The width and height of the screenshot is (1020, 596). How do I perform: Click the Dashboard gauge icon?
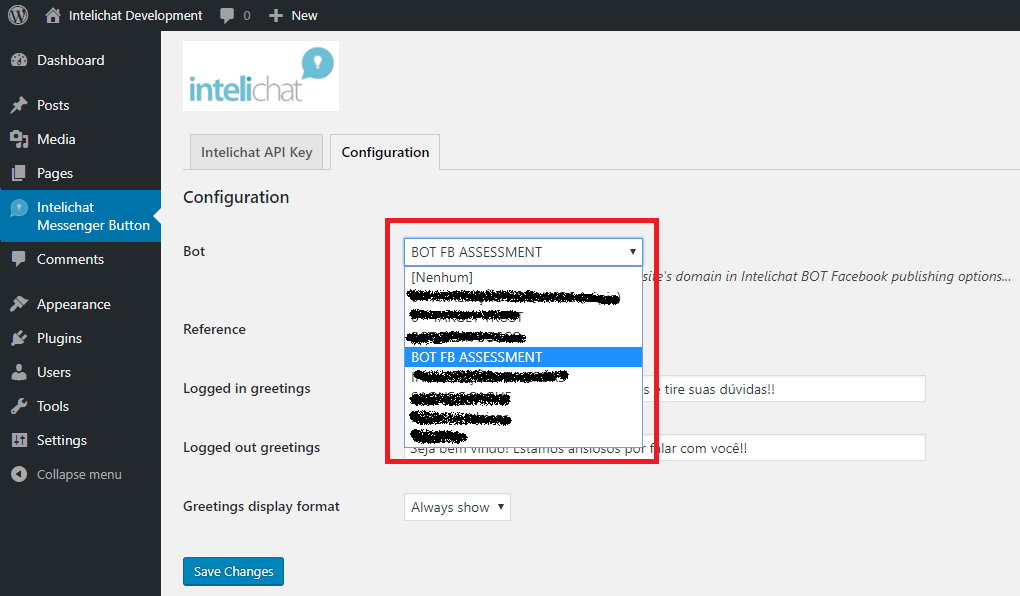click(19, 60)
